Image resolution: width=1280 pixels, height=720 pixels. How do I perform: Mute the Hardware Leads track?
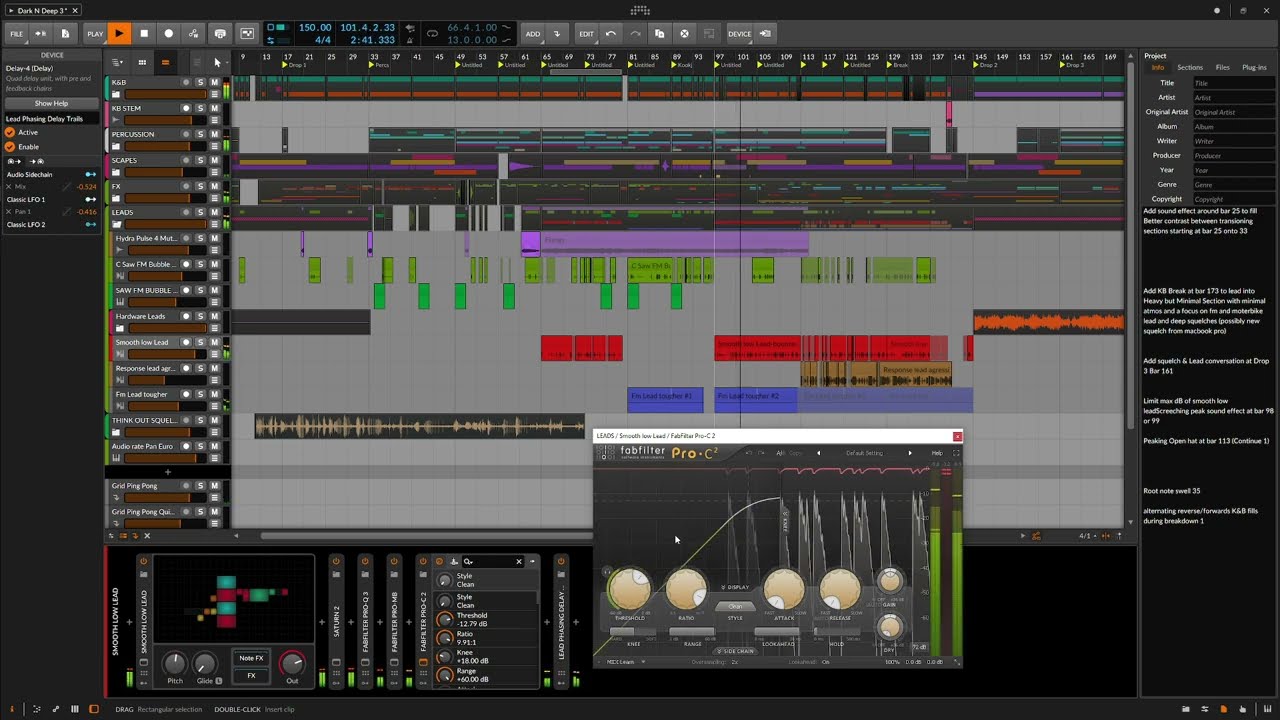214,316
